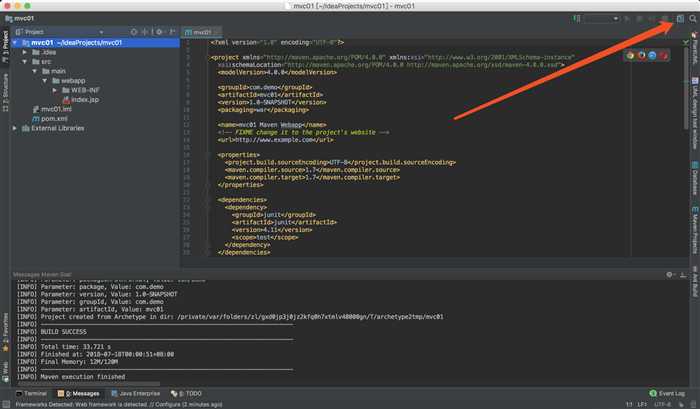Click the Run button in toolbar
This screenshot has height=409, width=700.
coord(627,18)
